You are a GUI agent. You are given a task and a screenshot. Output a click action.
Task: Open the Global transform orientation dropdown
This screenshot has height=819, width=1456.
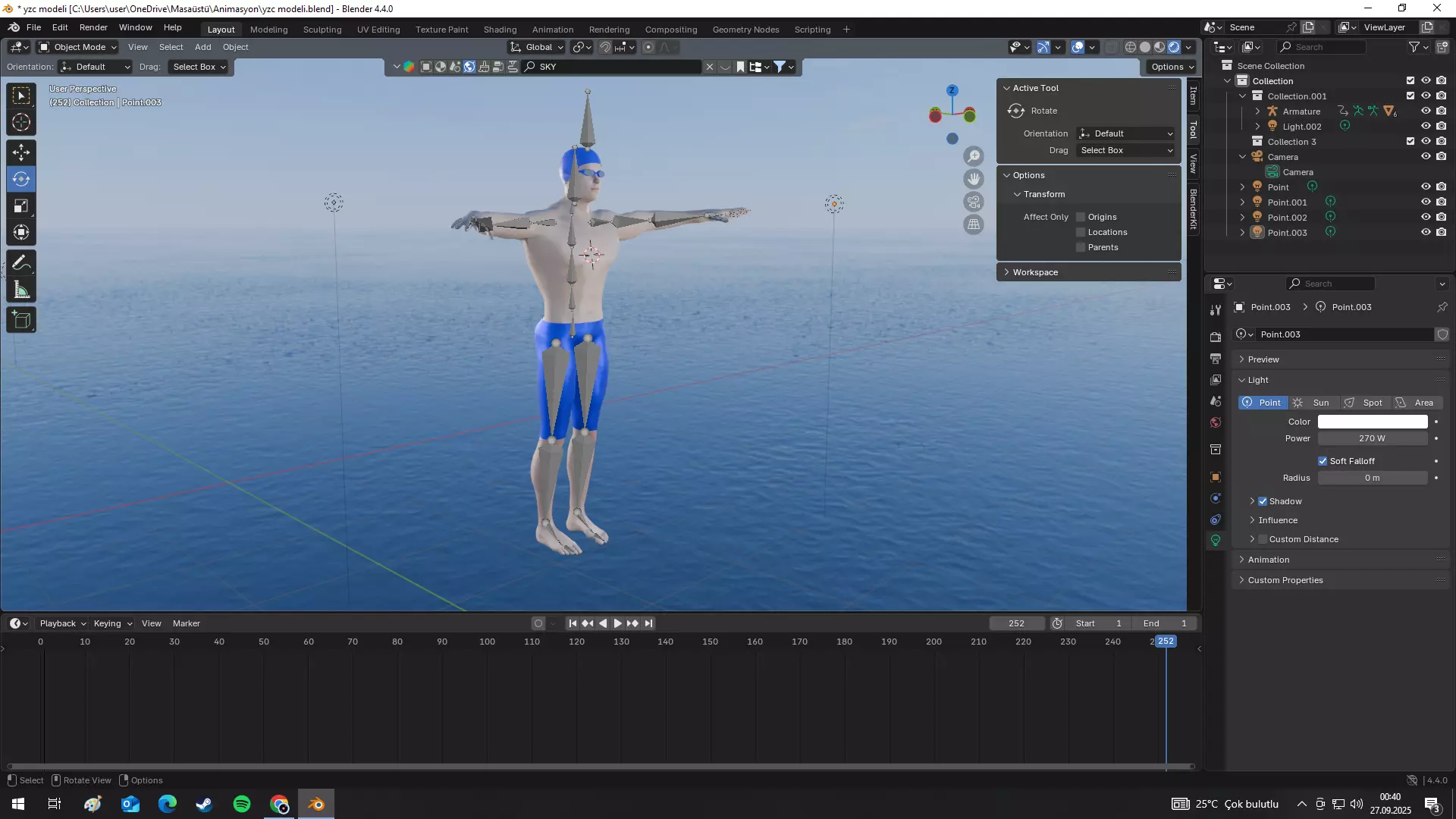[537, 47]
